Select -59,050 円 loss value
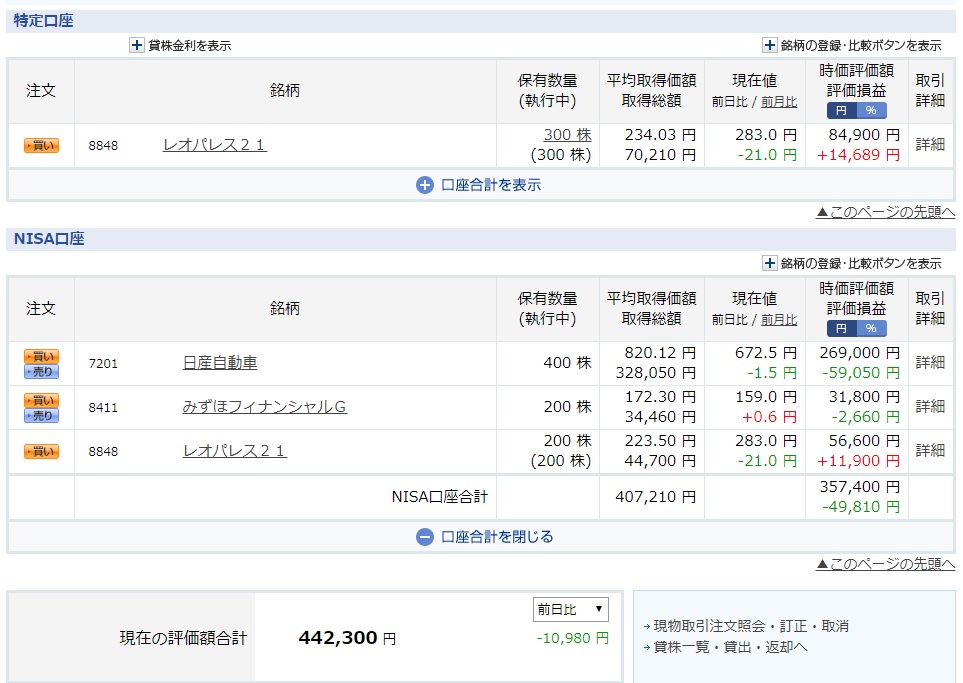Image resolution: width=963 pixels, height=683 pixels. pyautogui.click(x=861, y=373)
